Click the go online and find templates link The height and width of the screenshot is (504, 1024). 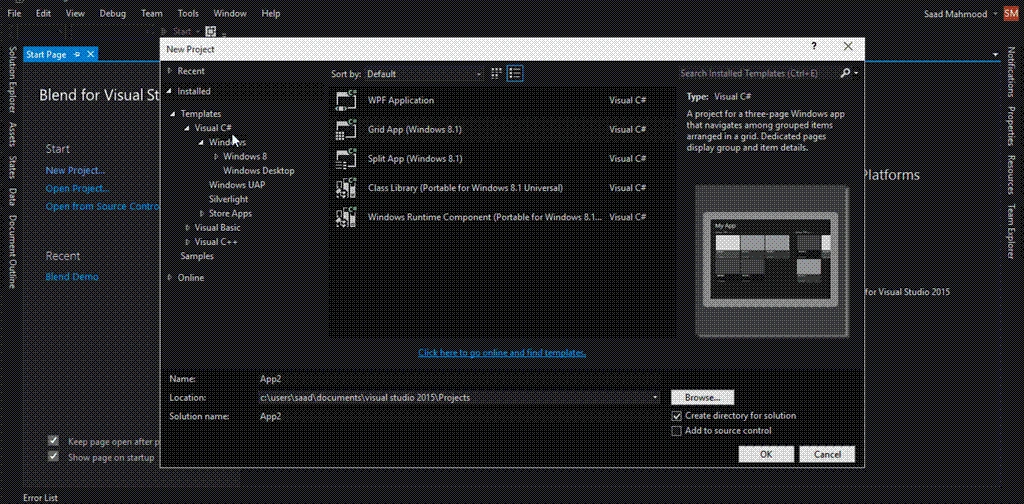[502, 353]
